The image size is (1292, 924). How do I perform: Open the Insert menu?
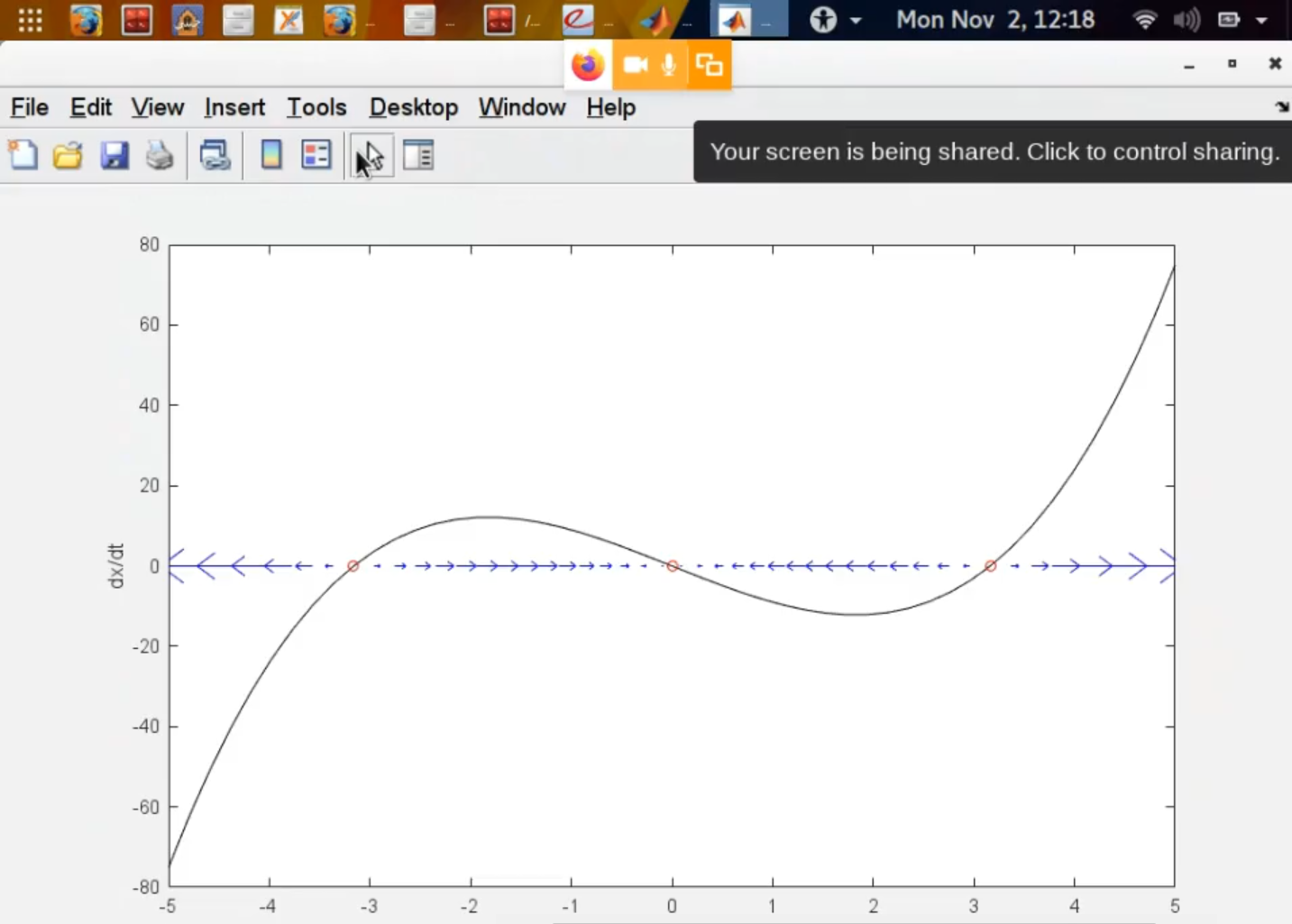click(x=234, y=107)
